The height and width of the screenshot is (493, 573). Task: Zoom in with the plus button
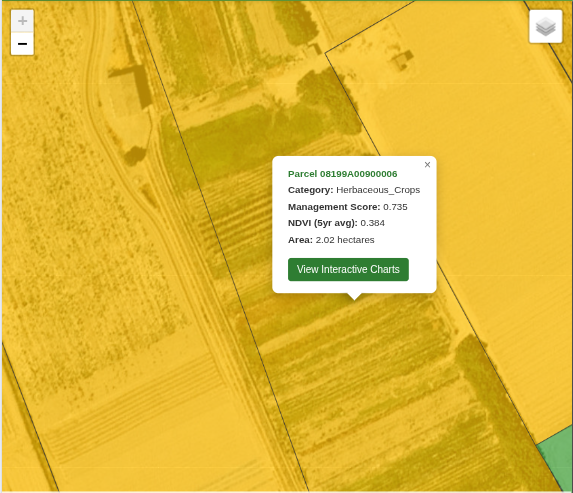22,21
